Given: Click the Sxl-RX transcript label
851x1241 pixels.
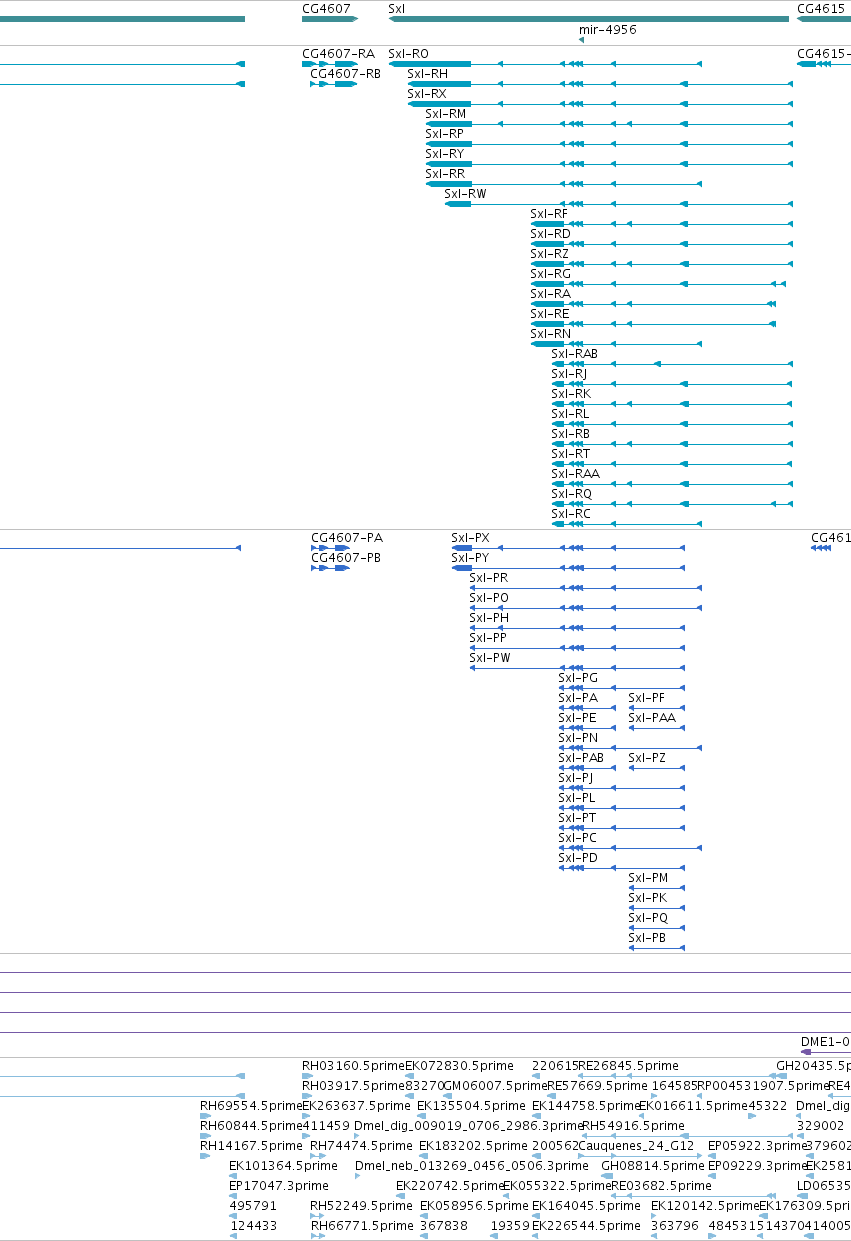Looking at the screenshot, I should 427,94.
